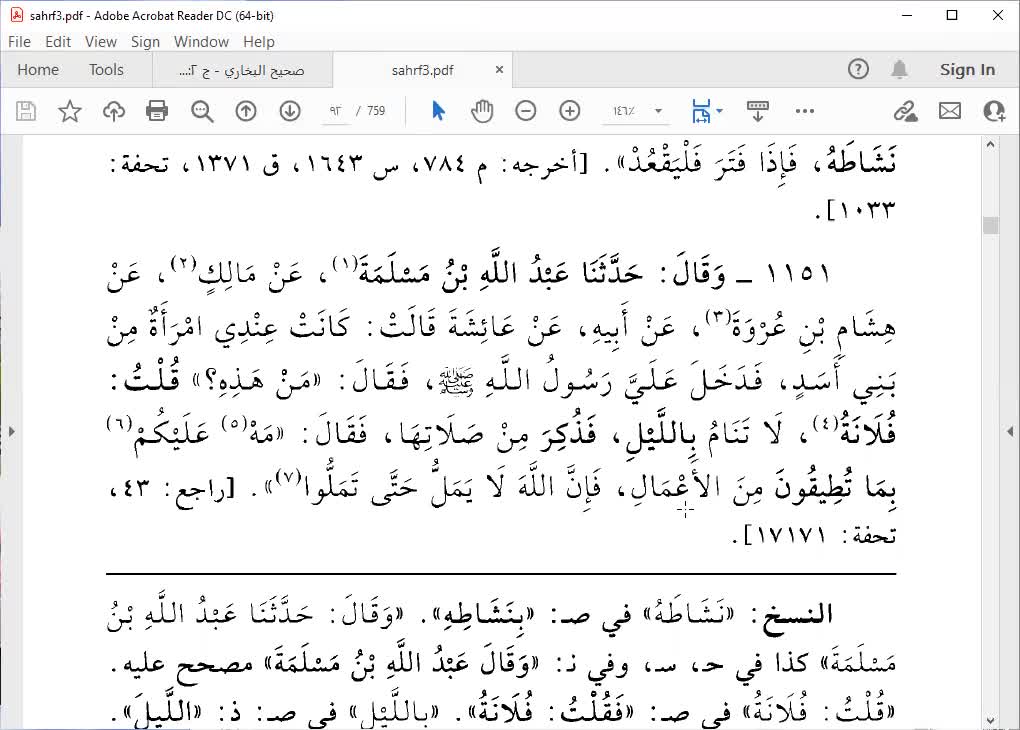1020x730 pixels.
Task: Open the Window menu
Action: point(201,42)
